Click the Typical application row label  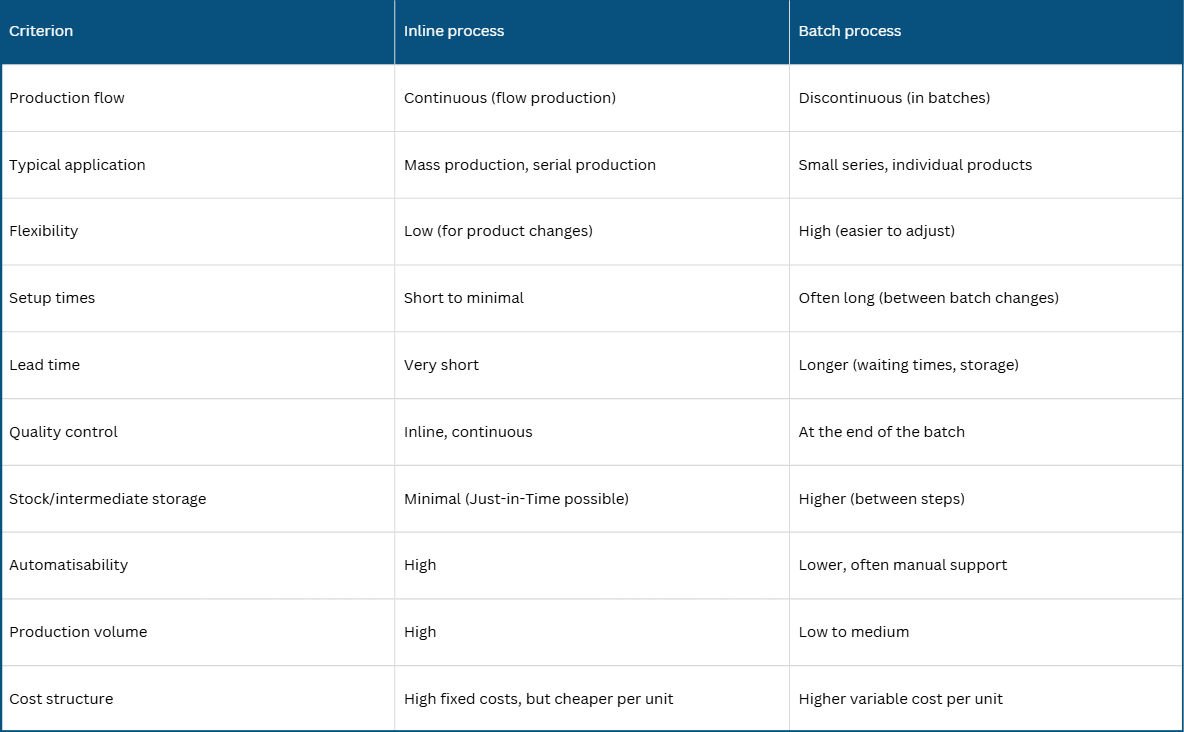pyautogui.click(x=197, y=165)
